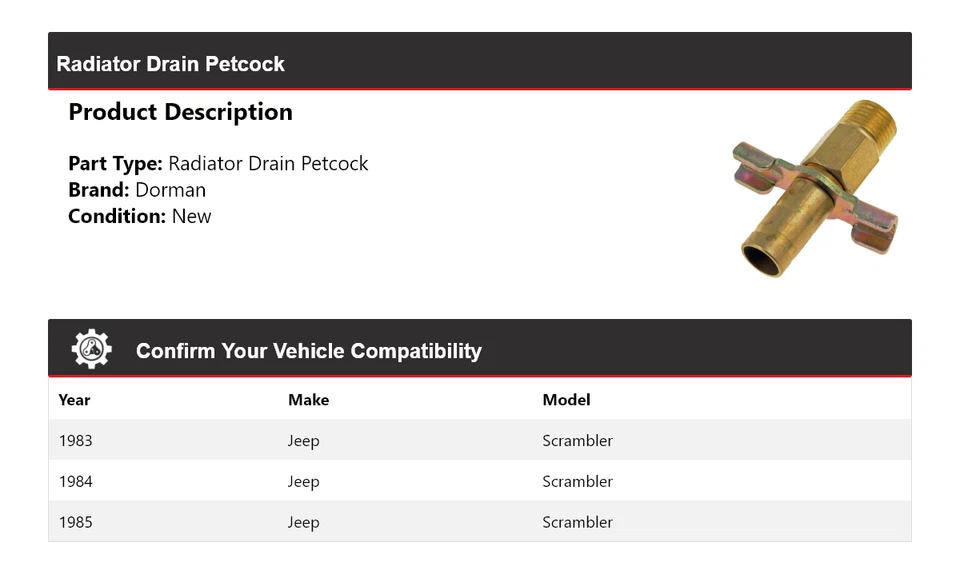Image resolution: width=960 pixels, height=574 pixels.
Task: Click the Product Description heading
Action: [180, 112]
